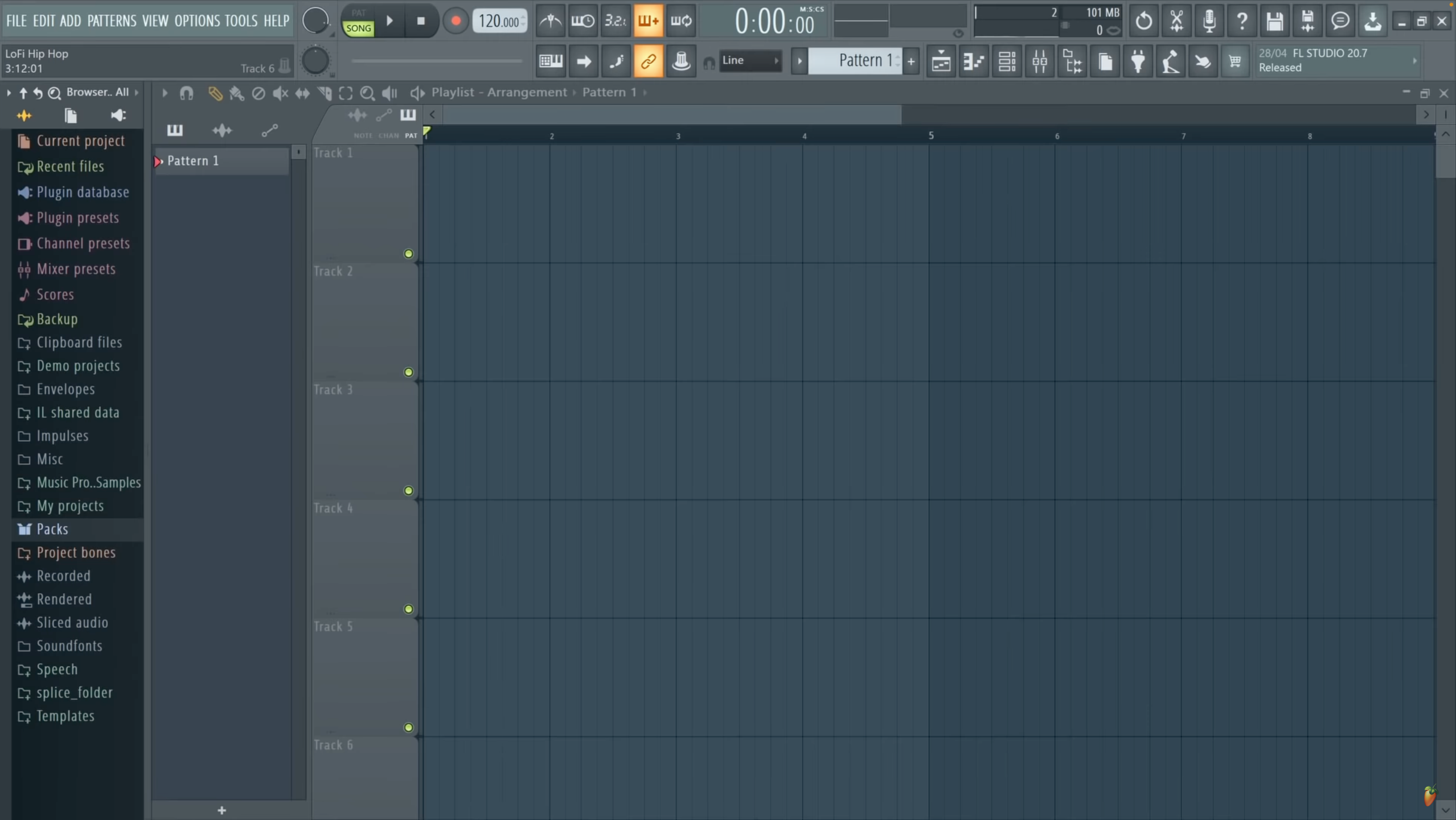Screen dimensions: 1456x820
Task: Select the Paint brush tool
Action: pyautogui.click(x=236, y=93)
